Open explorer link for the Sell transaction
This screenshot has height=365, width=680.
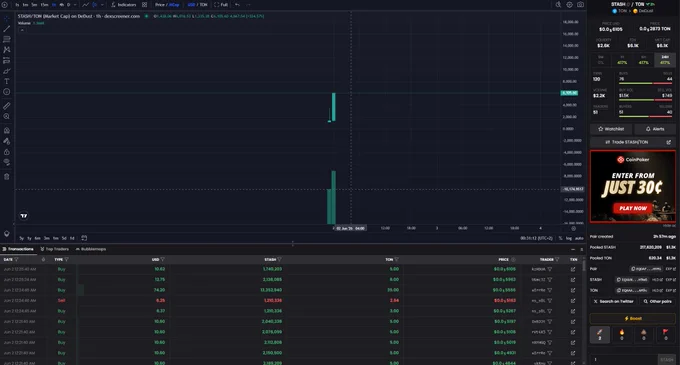coord(573,300)
